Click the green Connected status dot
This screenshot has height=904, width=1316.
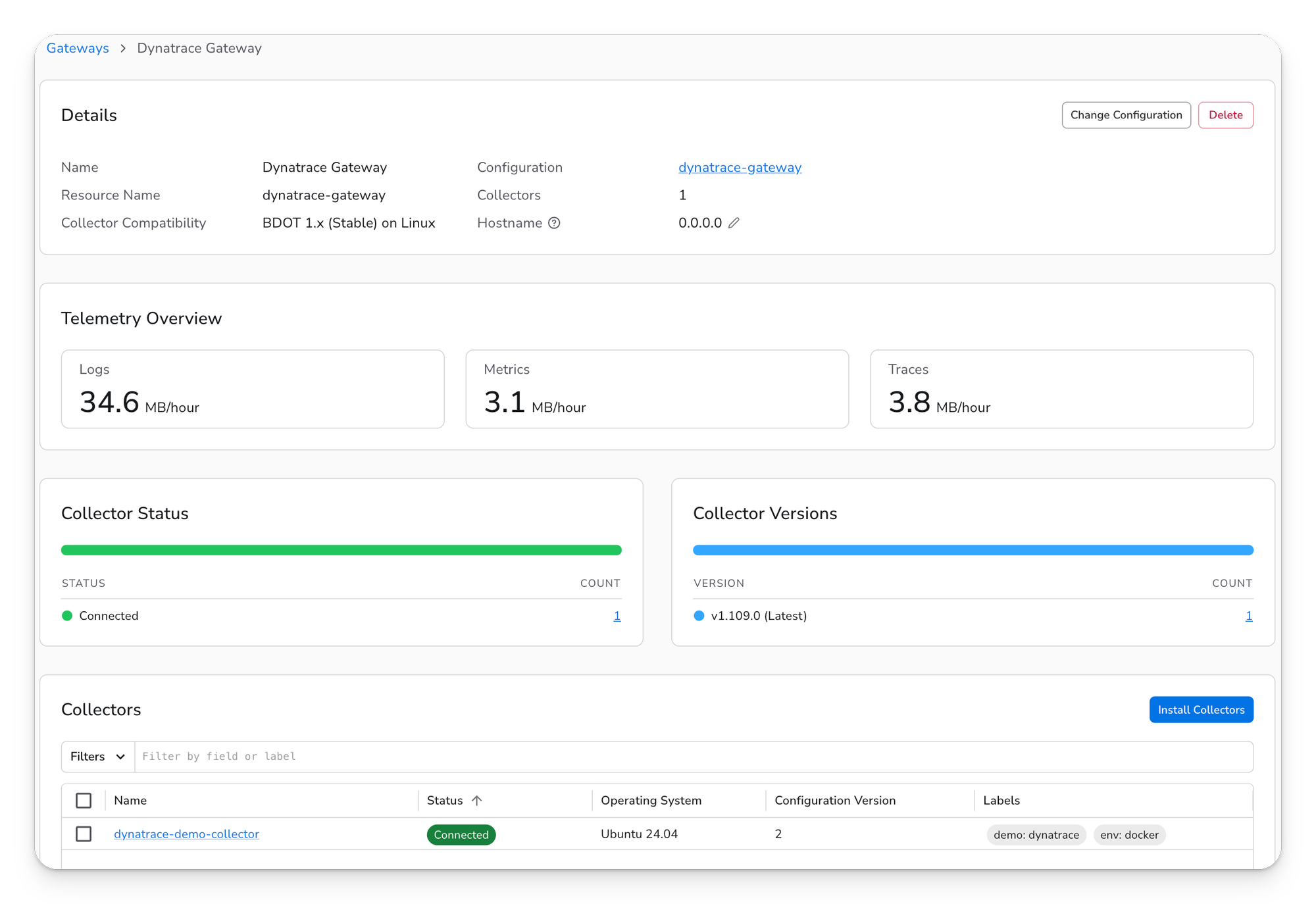[x=67, y=616]
